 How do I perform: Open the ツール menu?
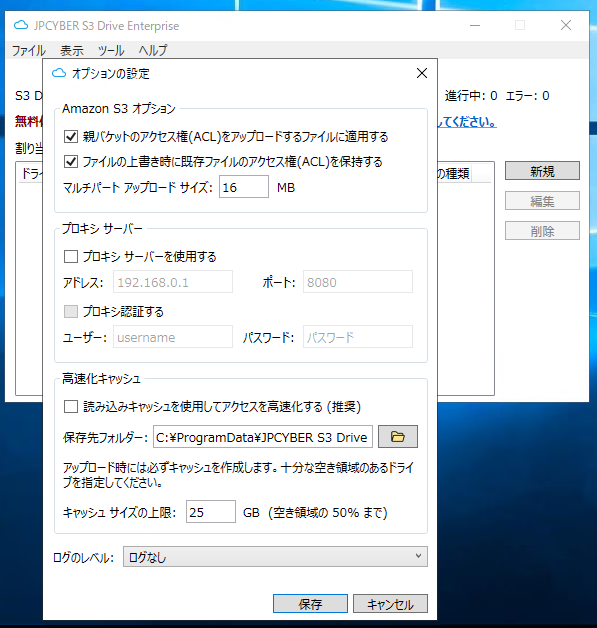pos(111,50)
